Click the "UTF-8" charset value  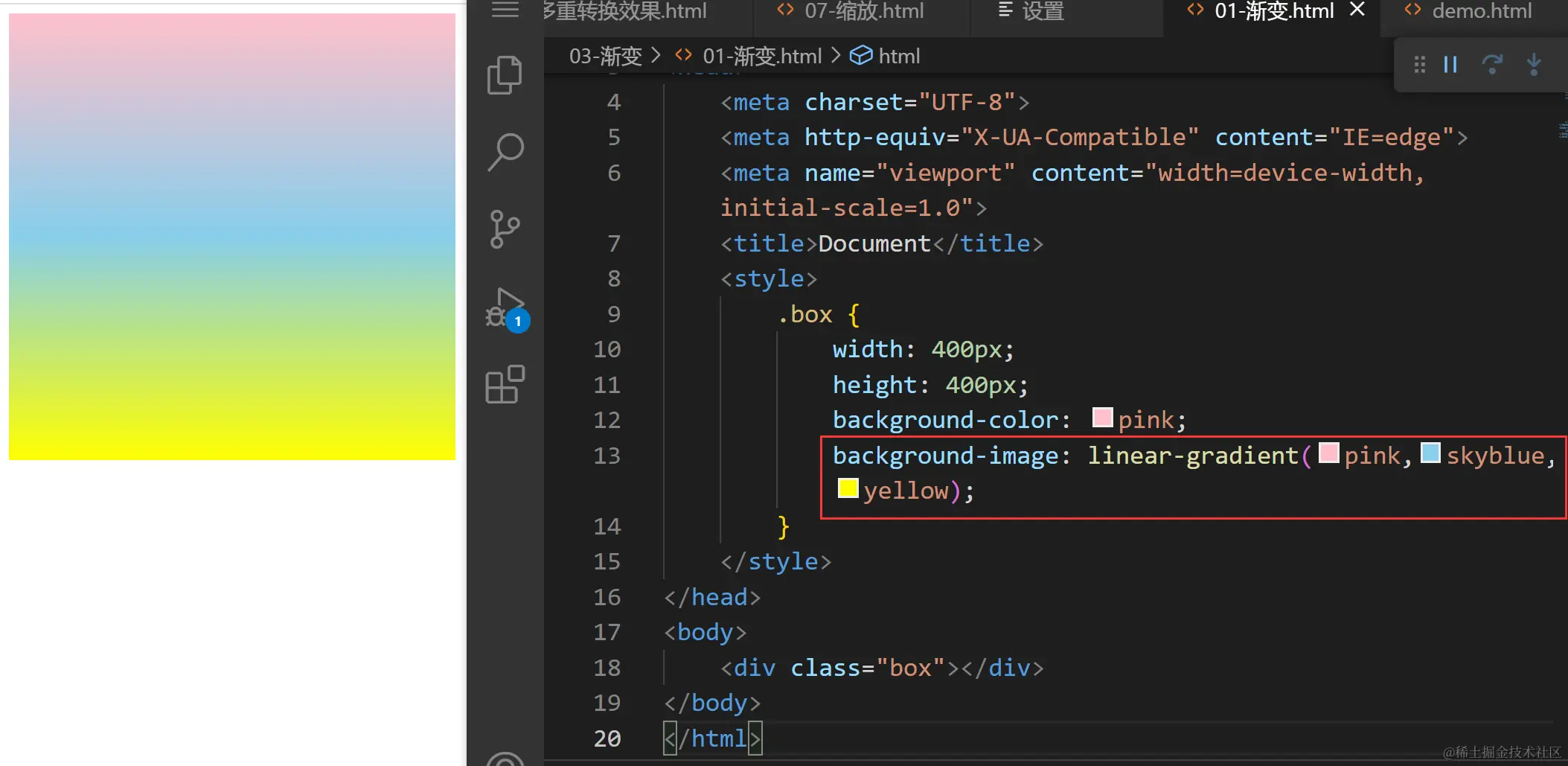pyautogui.click(x=967, y=102)
